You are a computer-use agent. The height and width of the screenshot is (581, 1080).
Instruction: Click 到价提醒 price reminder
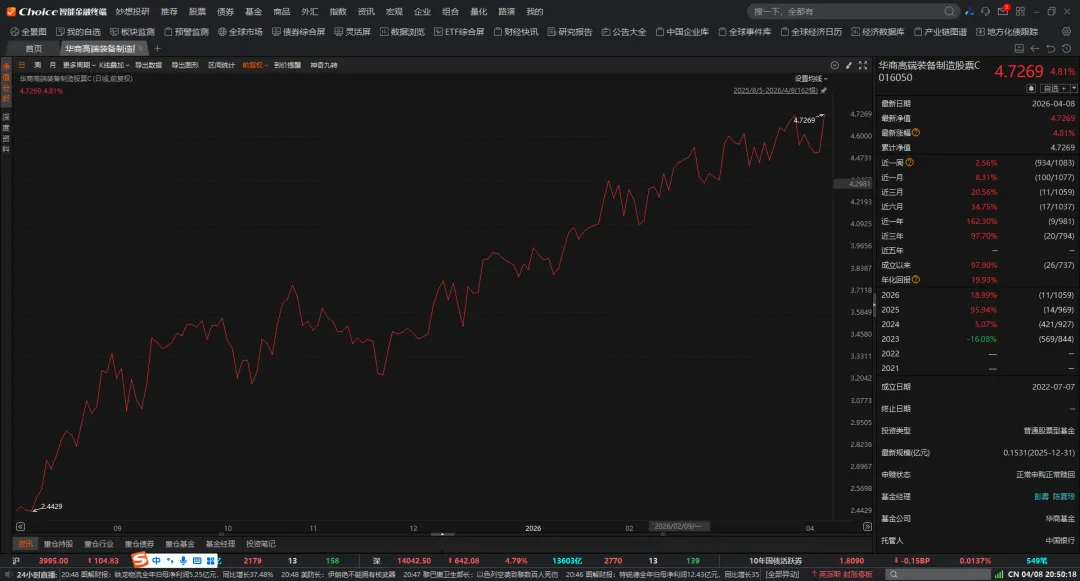287,65
